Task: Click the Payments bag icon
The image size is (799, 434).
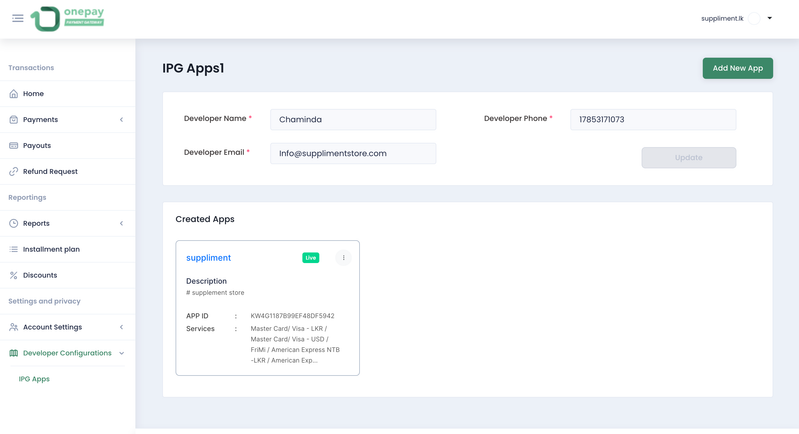Action: [x=14, y=120]
